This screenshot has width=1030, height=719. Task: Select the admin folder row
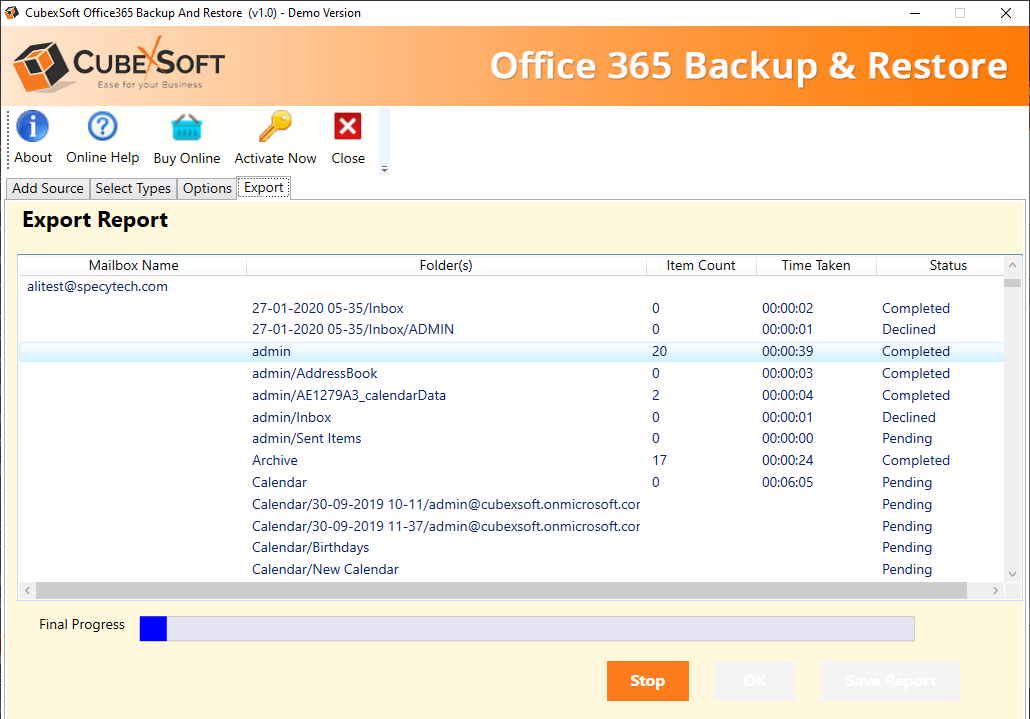click(511, 351)
